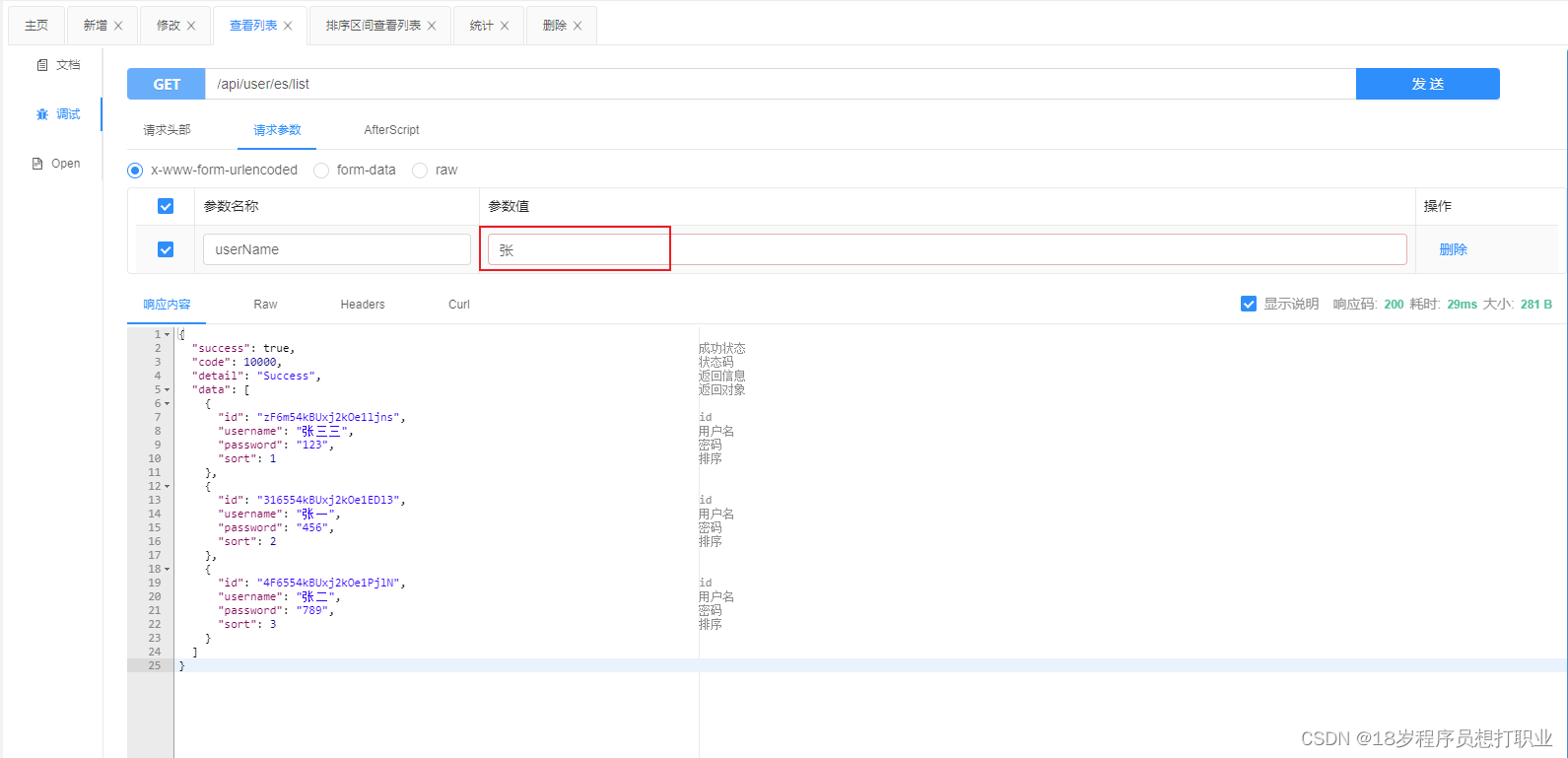
Task: Click the username value 张一
Action: click(x=315, y=515)
